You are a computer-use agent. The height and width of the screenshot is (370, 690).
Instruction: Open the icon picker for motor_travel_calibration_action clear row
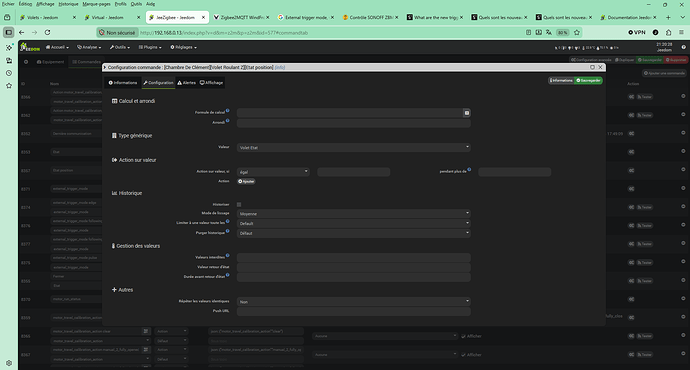click(x=146, y=331)
